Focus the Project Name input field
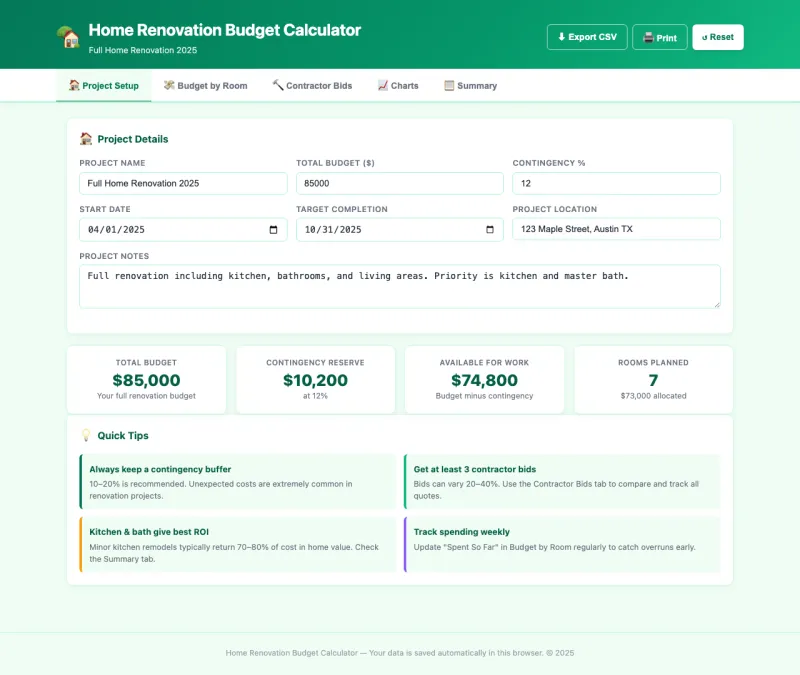Viewport: 800px width, 675px height. (183, 183)
